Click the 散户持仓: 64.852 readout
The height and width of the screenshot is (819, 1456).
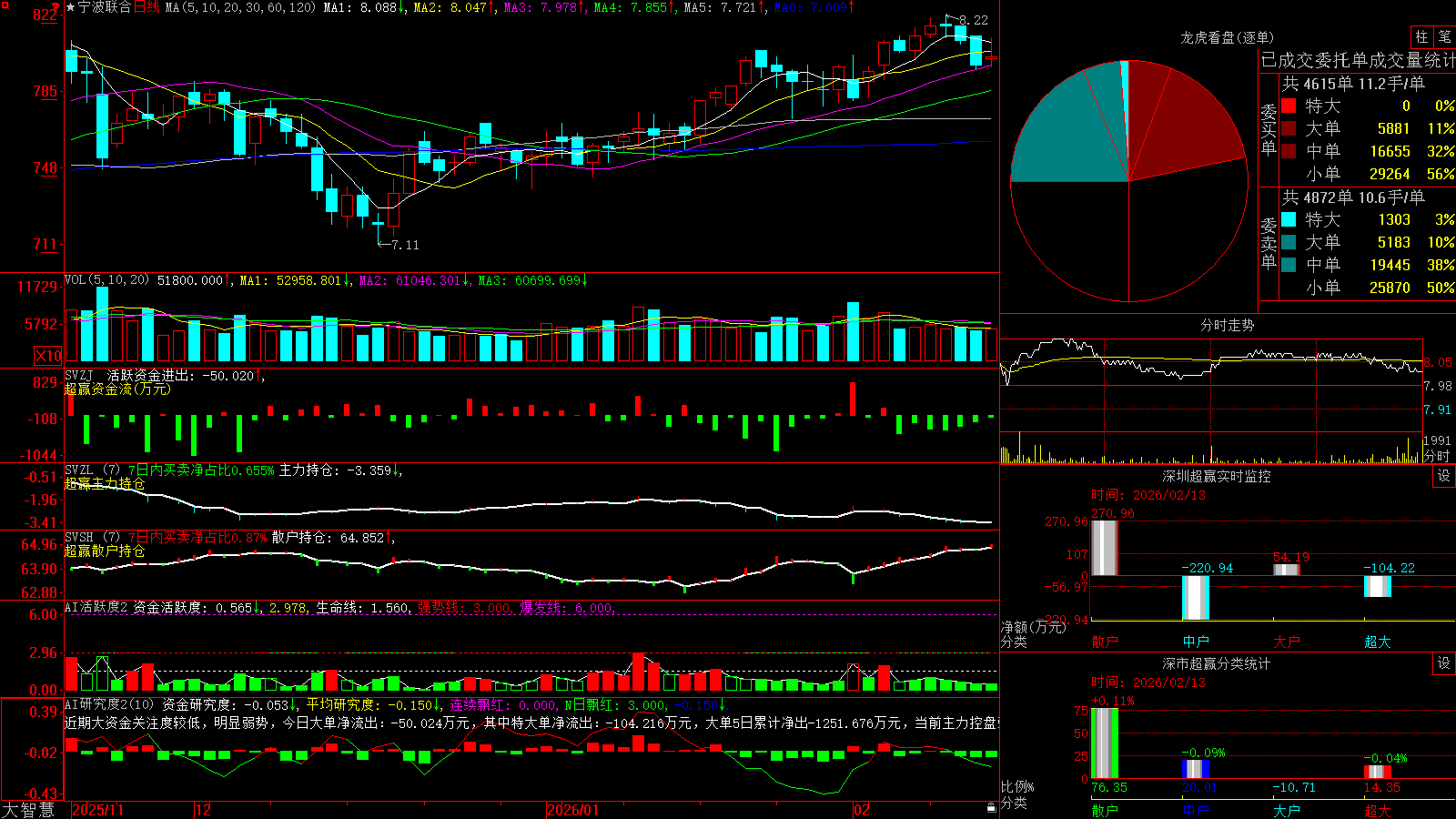(x=333, y=538)
